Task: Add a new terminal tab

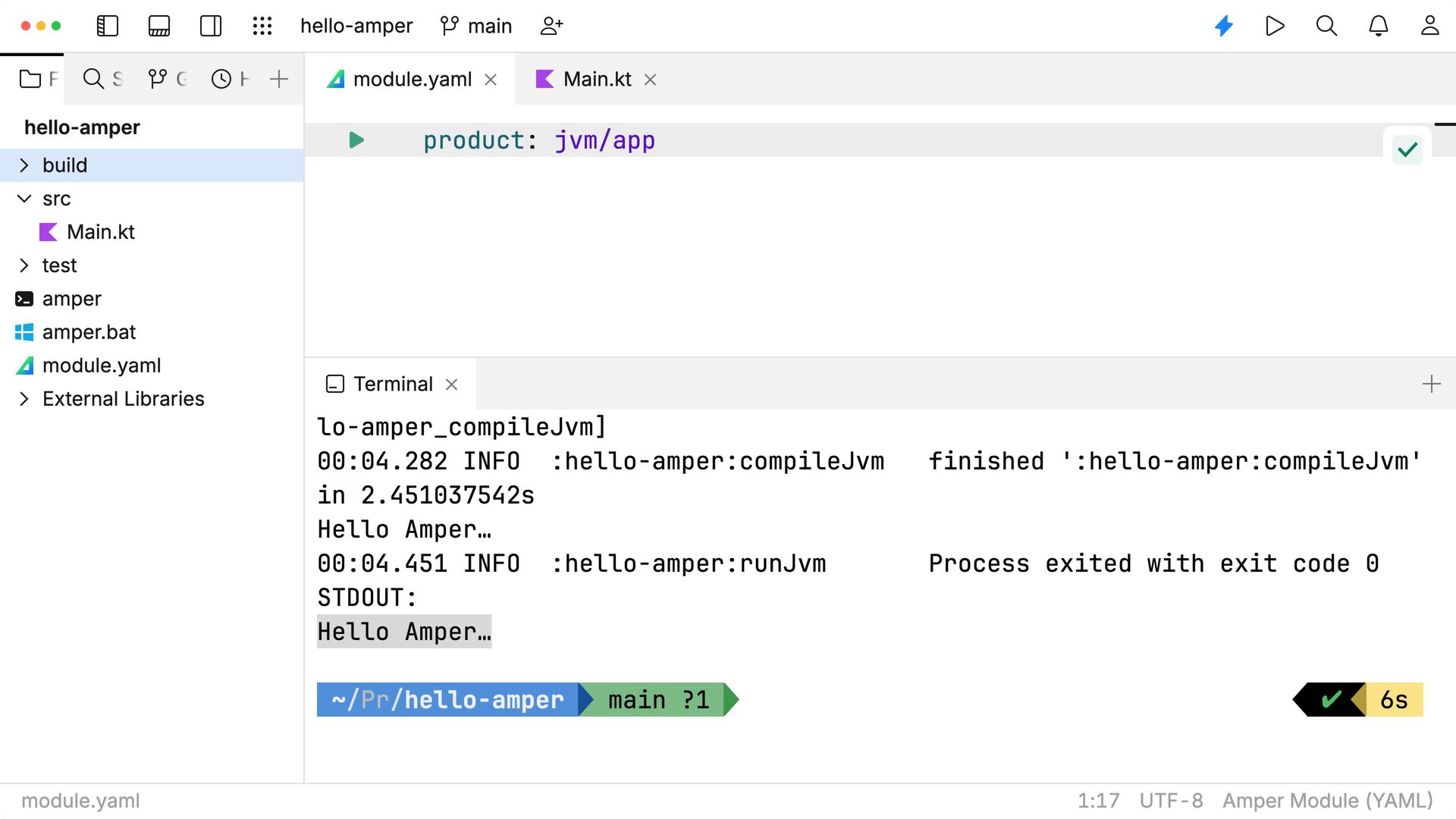Action: 1431,384
